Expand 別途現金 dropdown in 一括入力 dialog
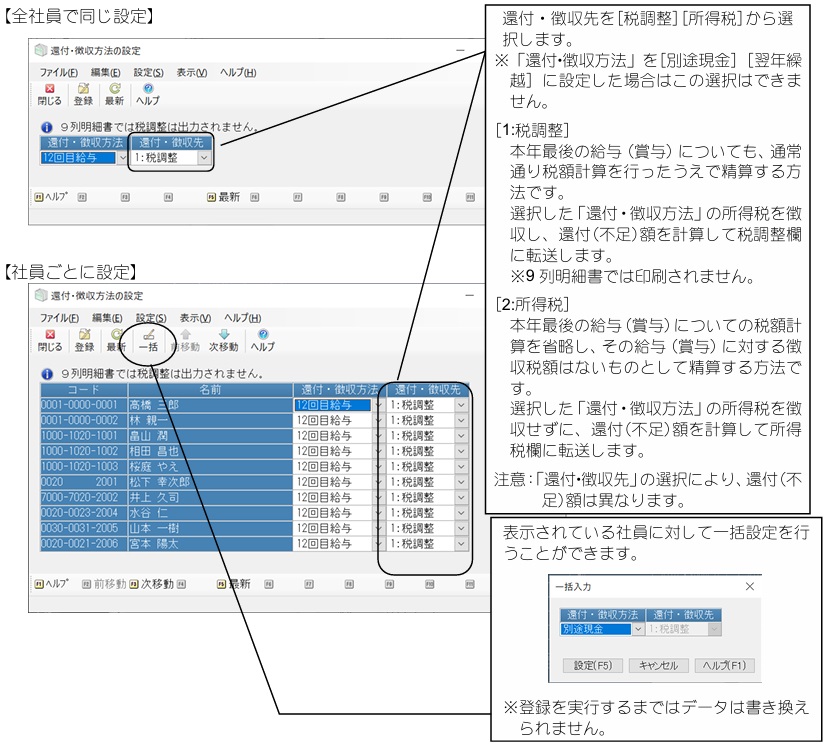Viewport: 830px width, 746px height. click(x=638, y=629)
